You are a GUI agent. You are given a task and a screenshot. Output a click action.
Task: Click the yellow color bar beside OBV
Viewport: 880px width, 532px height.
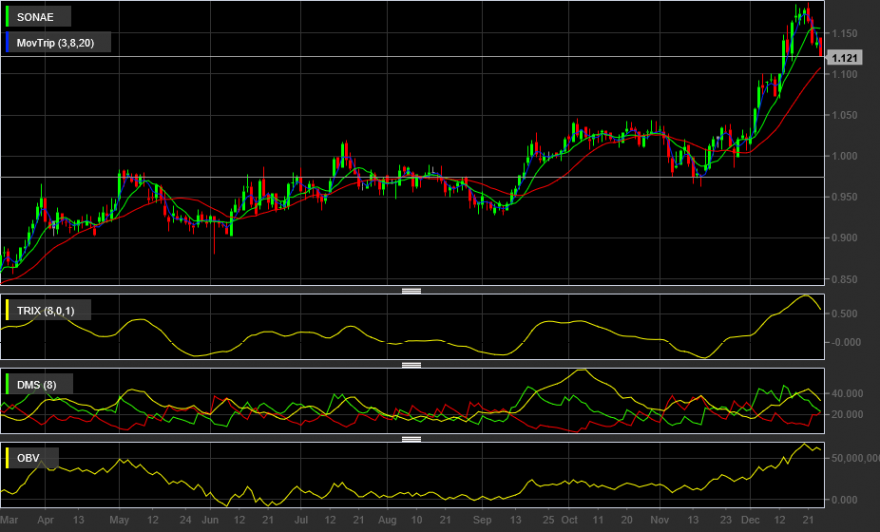(7, 458)
